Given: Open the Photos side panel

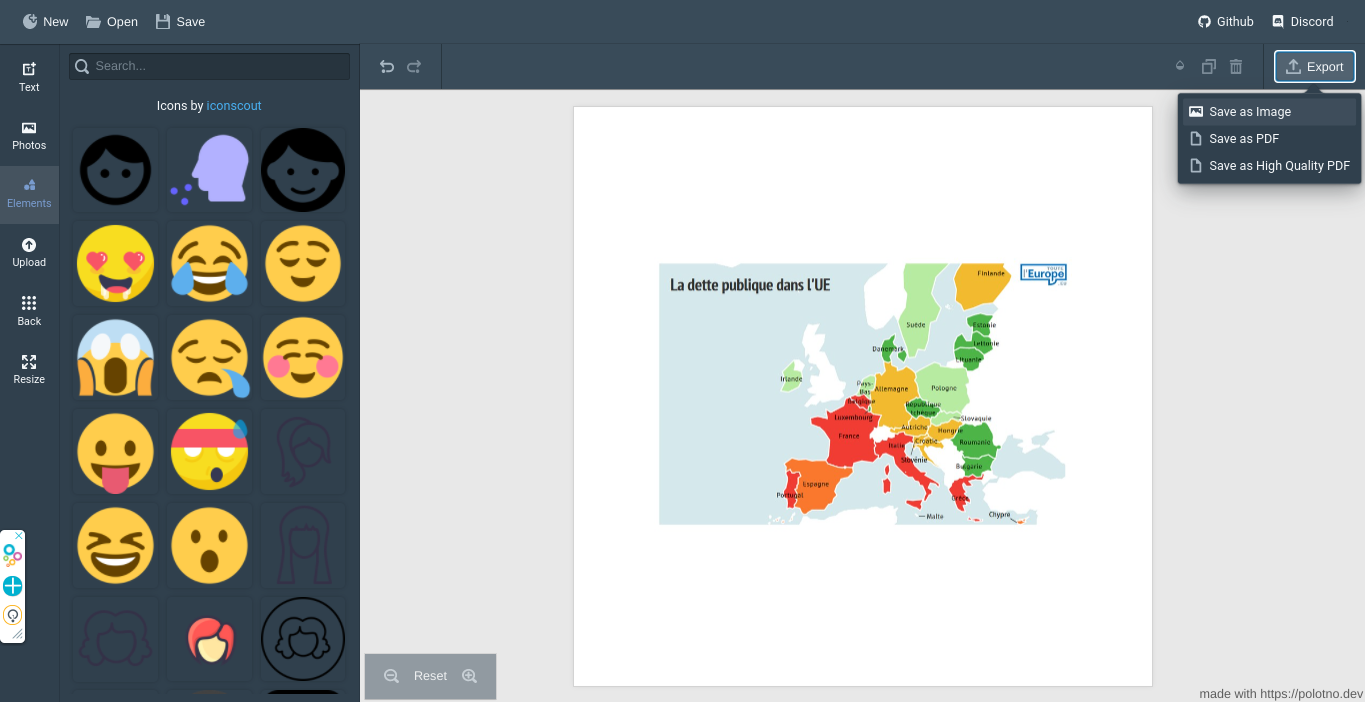Looking at the screenshot, I should [29, 136].
